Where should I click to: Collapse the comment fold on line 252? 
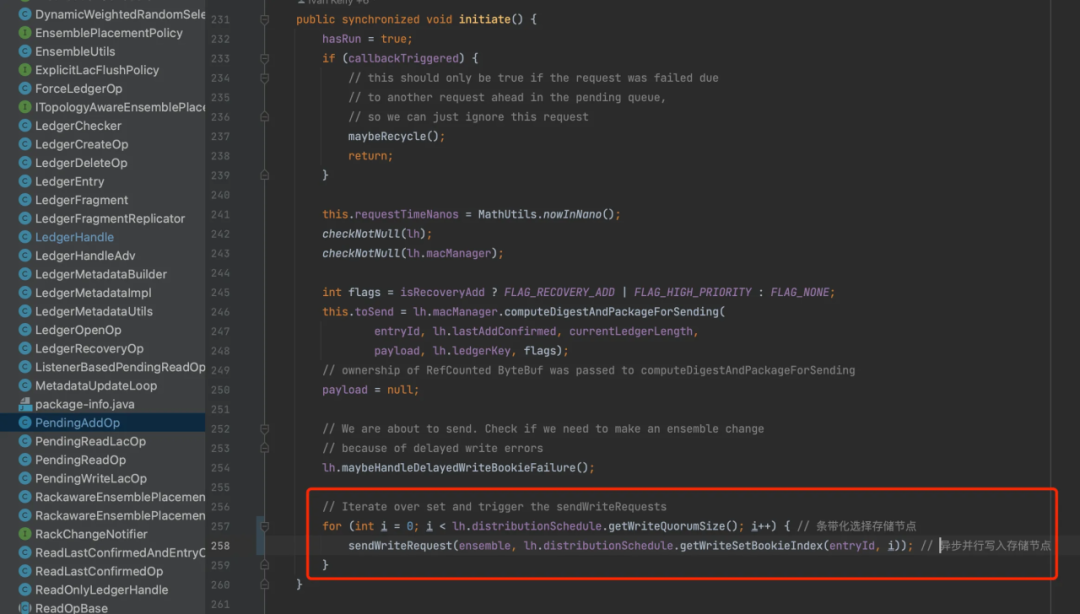(264, 429)
